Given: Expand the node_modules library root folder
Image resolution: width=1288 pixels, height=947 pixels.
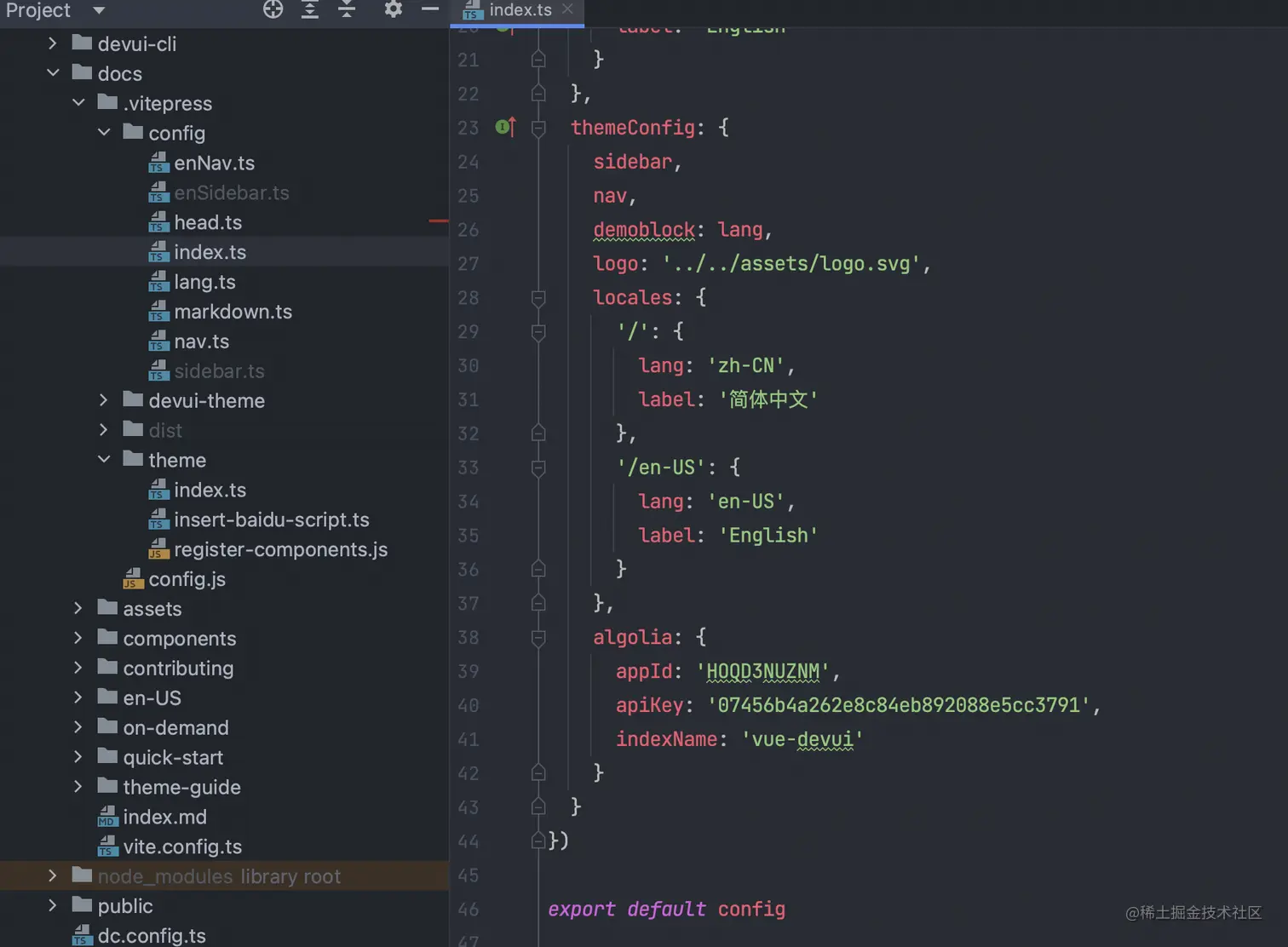Looking at the screenshot, I should (x=53, y=875).
